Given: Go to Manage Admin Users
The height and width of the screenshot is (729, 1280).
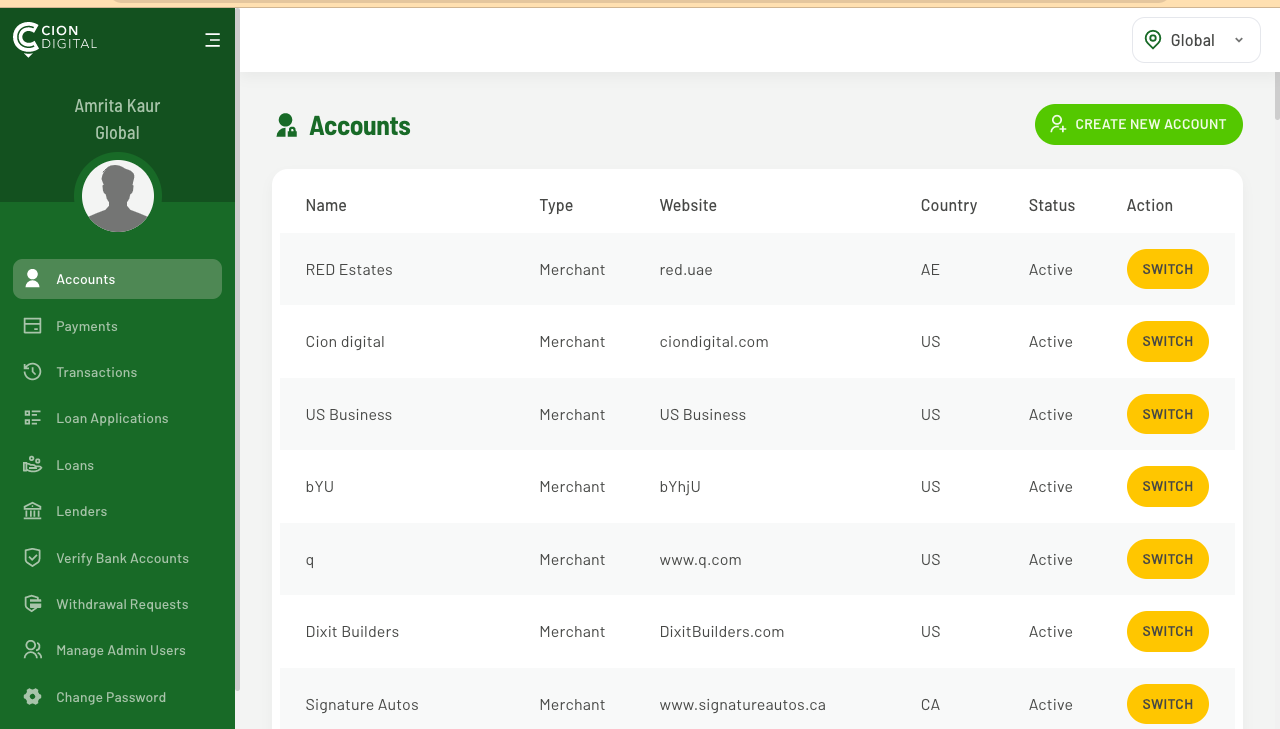Looking at the screenshot, I should coord(120,650).
